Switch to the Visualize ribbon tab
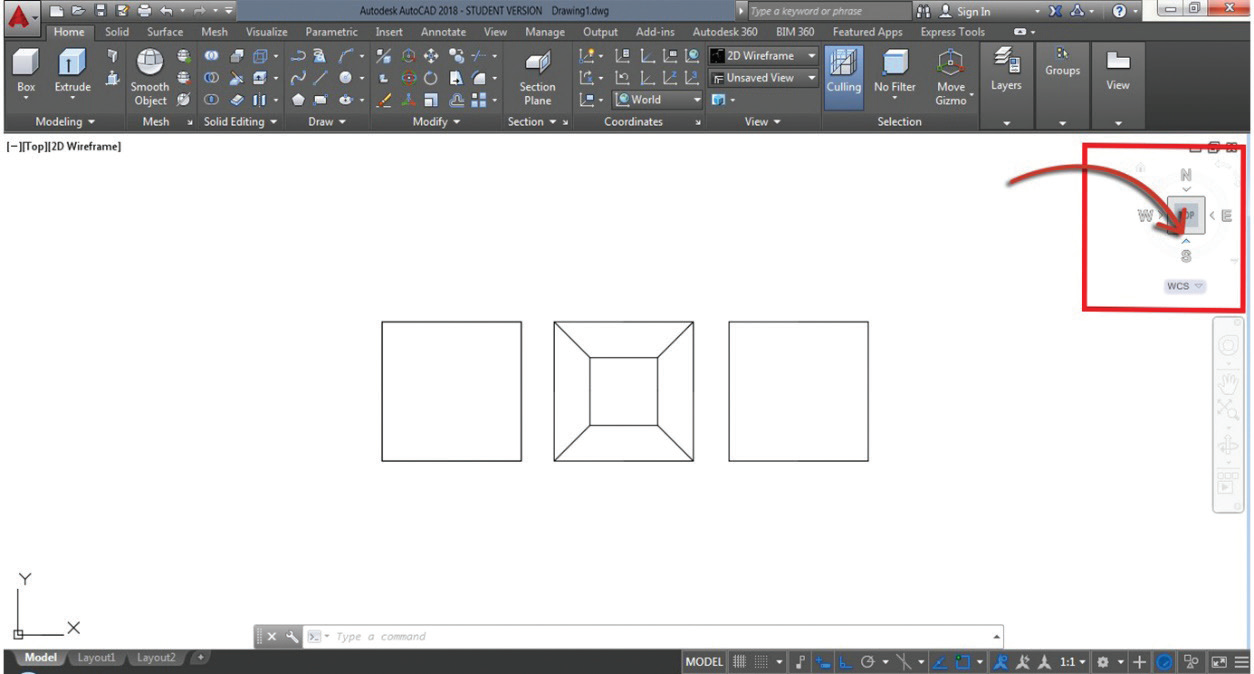Image resolution: width=1254 pixels, height=674 pixels. [x=266, y=32]
